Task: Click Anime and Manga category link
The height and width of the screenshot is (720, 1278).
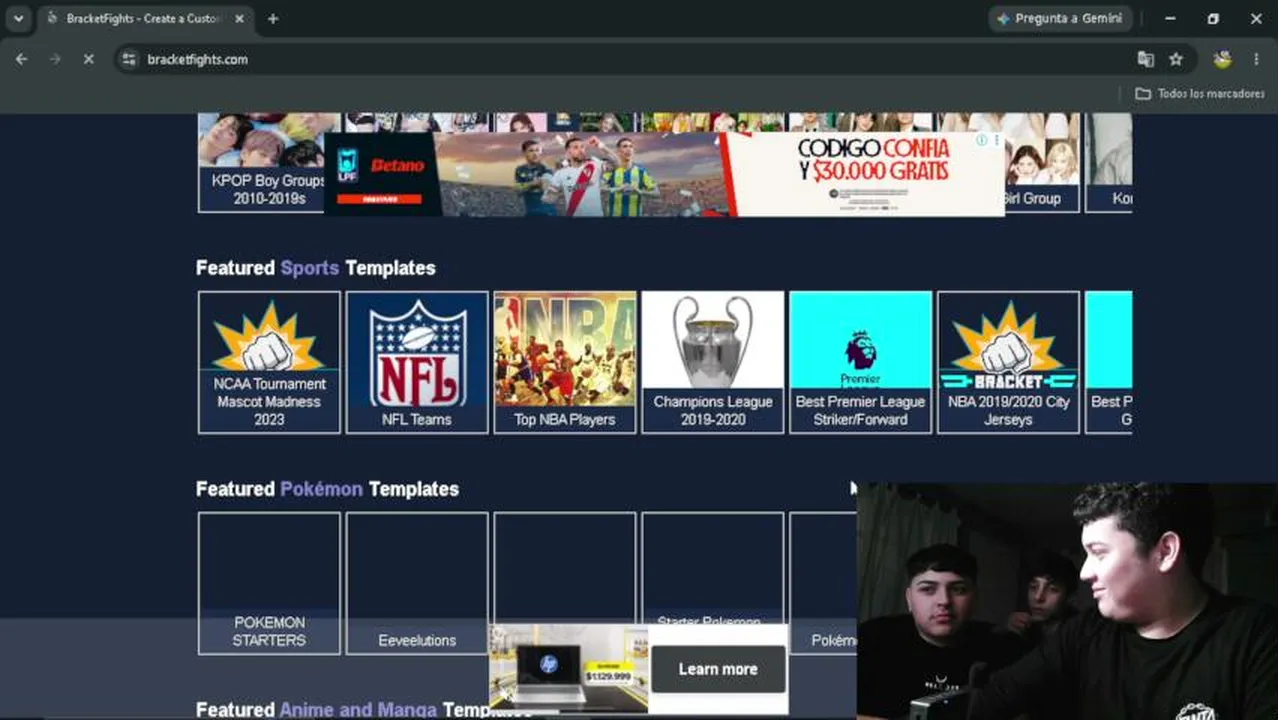Action: click(x=358, y=710)
